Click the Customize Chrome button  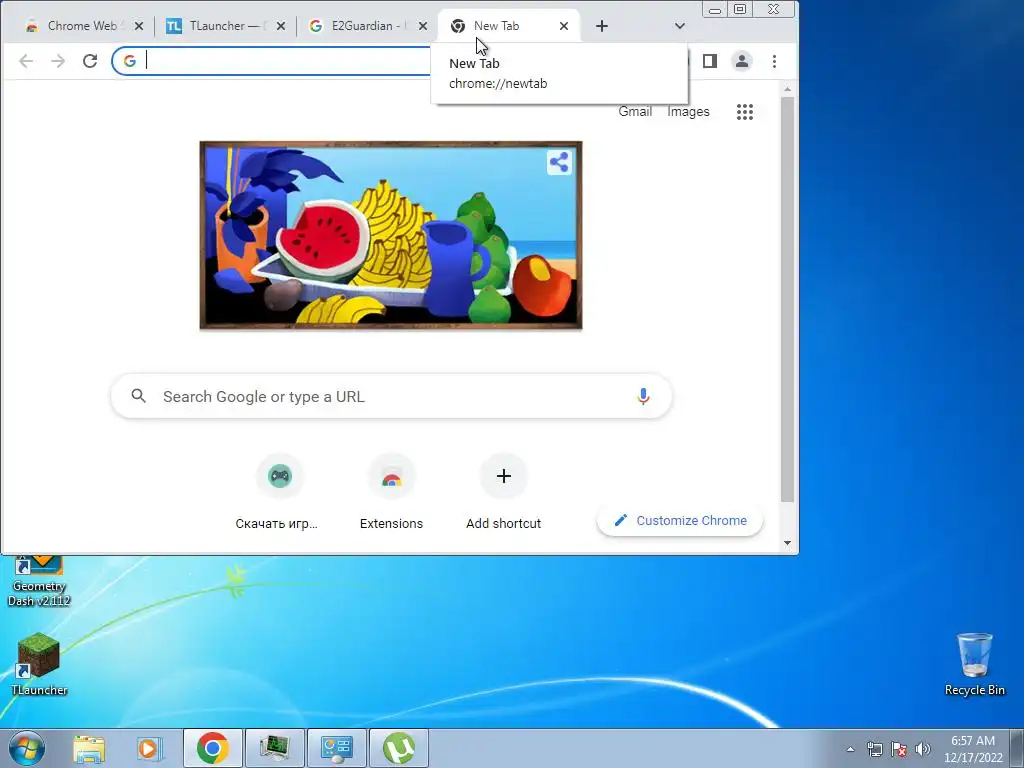click(x=680, y=520)
